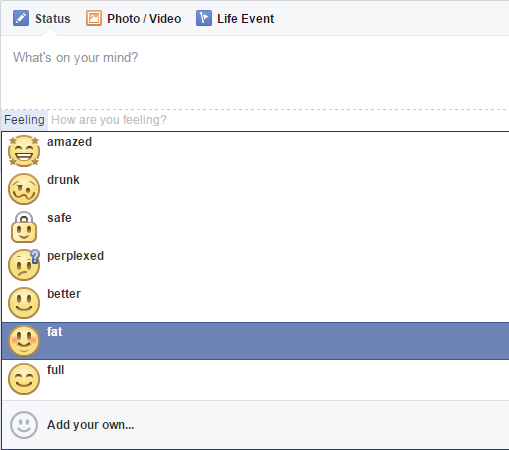
Task: Switch to the Status tab
Action: tap(42, 18)
